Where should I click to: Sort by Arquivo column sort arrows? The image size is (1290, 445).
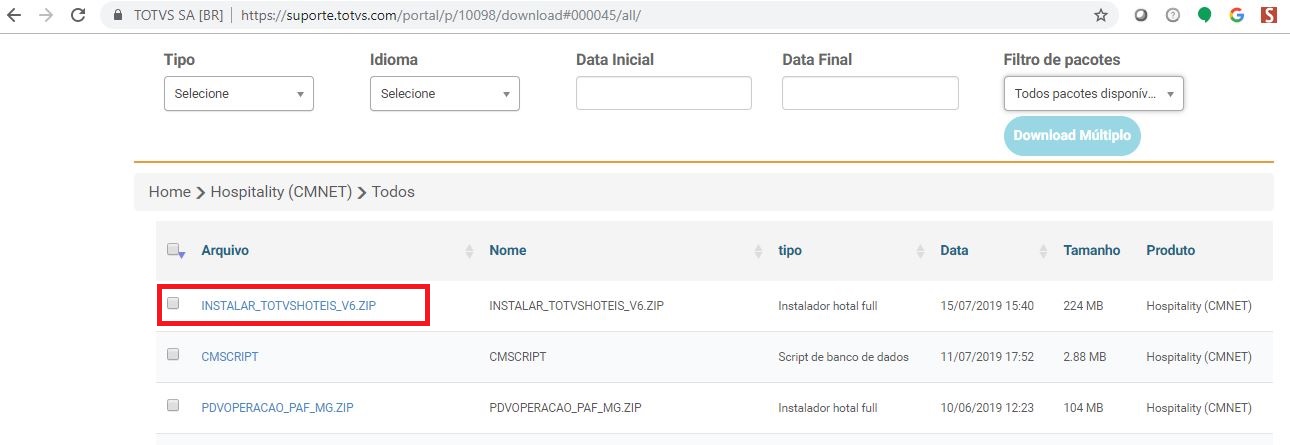469,251
